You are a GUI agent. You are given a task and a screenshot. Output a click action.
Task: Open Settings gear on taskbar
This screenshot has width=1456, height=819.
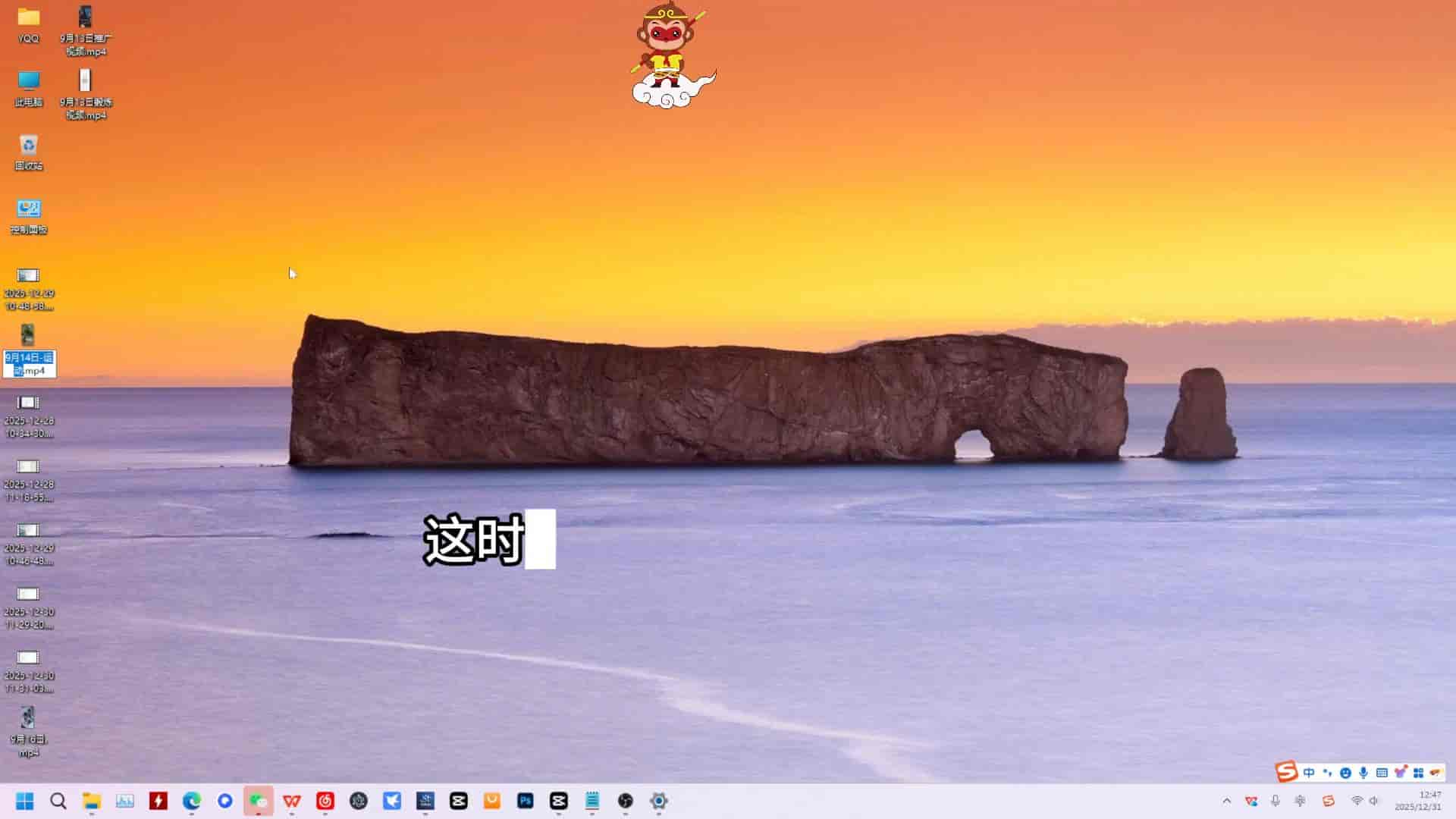[659, 801]
